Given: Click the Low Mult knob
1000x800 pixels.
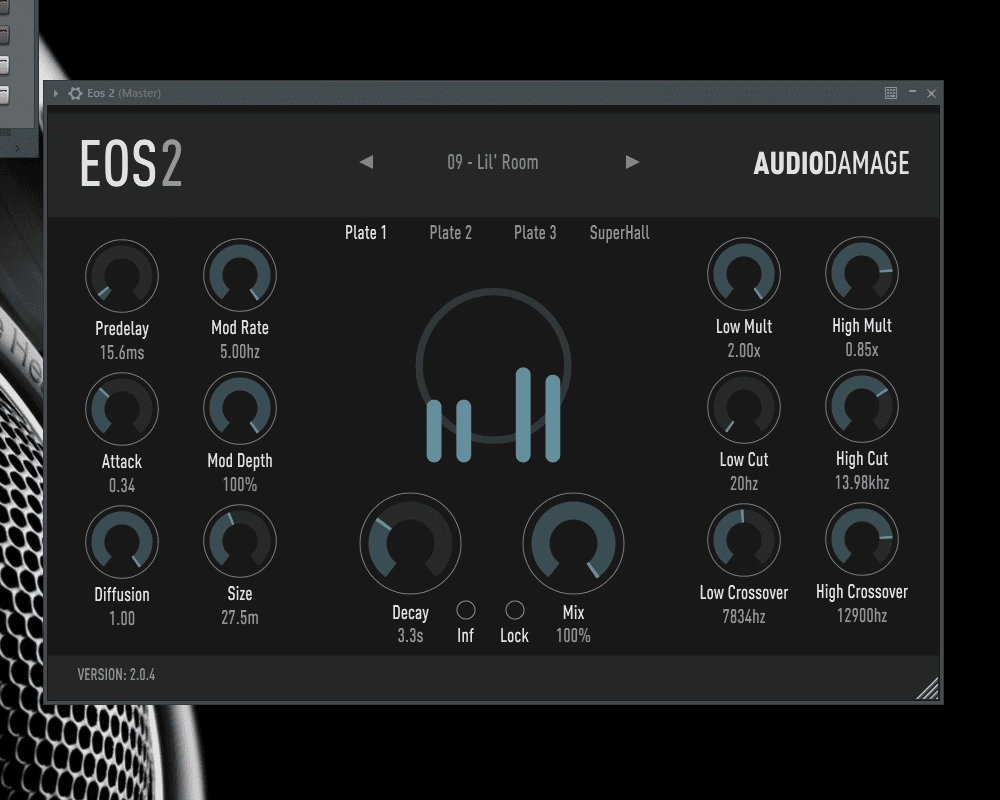Looking at the screenshot, I should (744, 274).
